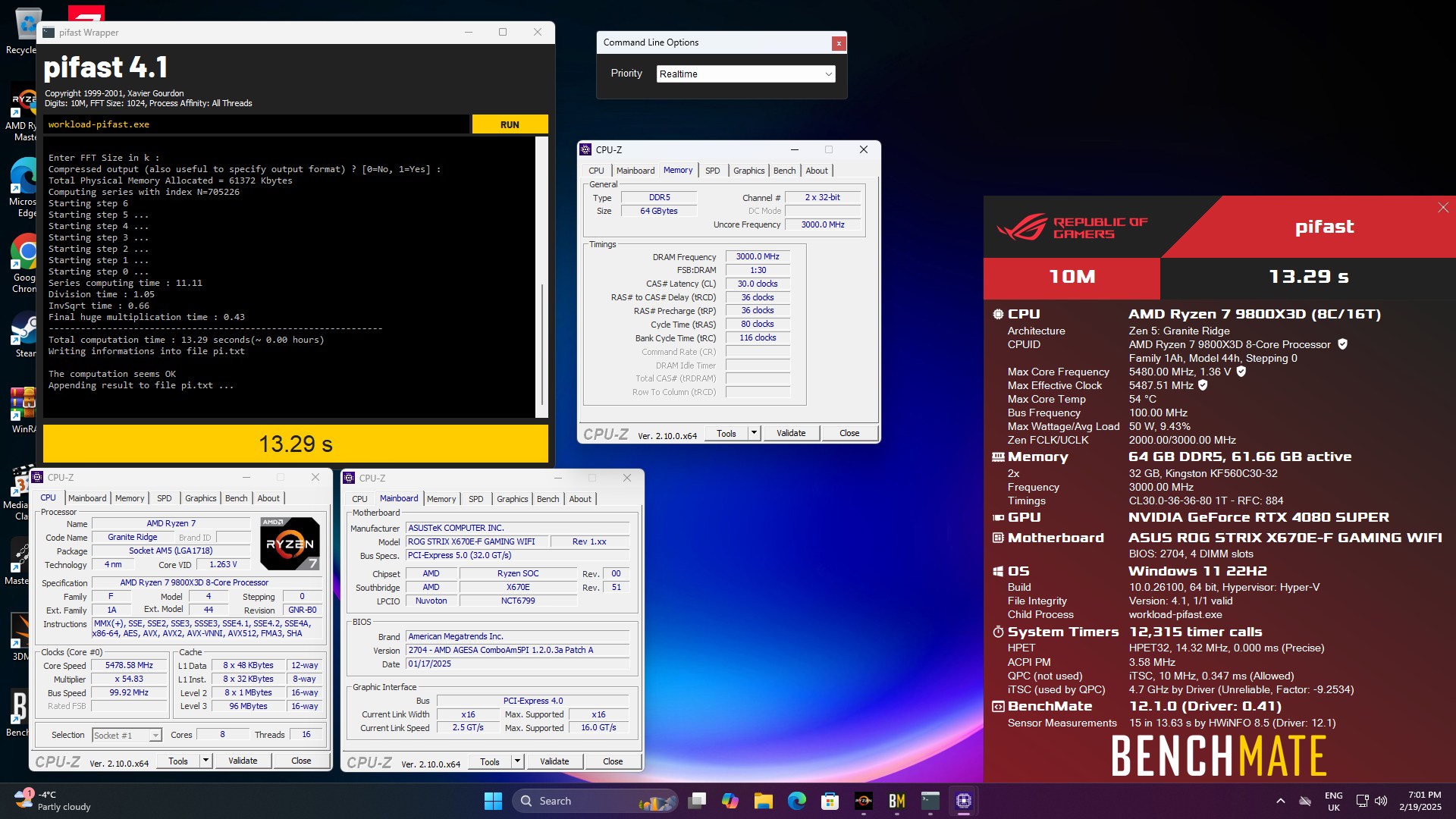Open File Explorer from the taskbar

click(764, 801)
